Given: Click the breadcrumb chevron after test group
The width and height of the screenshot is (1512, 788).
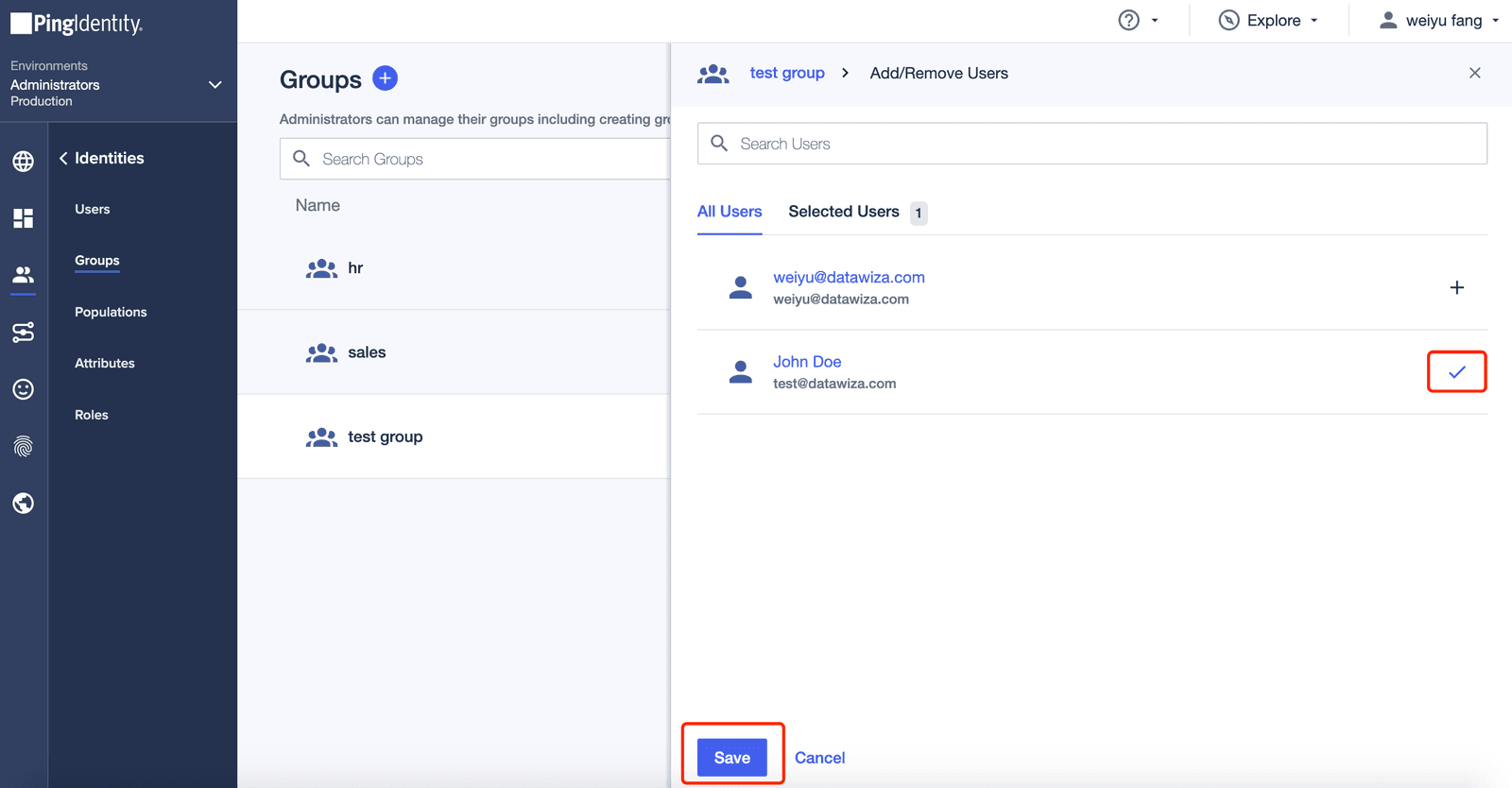Looking at the screenshot, I should click(x=845, y=73).
